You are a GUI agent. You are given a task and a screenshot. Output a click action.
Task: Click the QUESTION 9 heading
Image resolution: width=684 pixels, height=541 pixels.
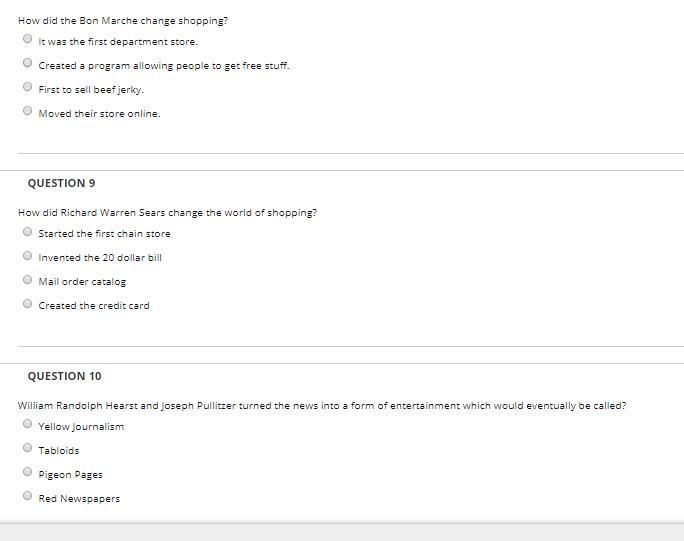coord(62,183)
